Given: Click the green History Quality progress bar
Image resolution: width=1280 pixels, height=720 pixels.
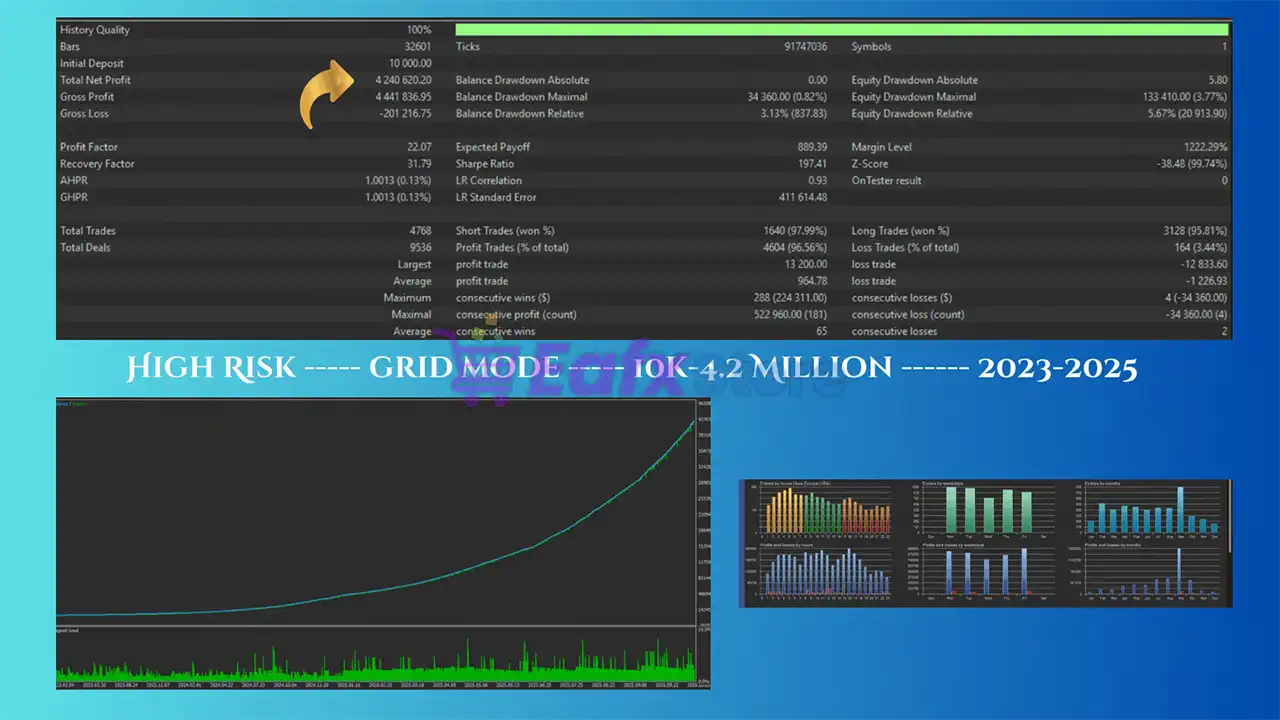Looking at the screenshot, I should (x=842, y=30).
